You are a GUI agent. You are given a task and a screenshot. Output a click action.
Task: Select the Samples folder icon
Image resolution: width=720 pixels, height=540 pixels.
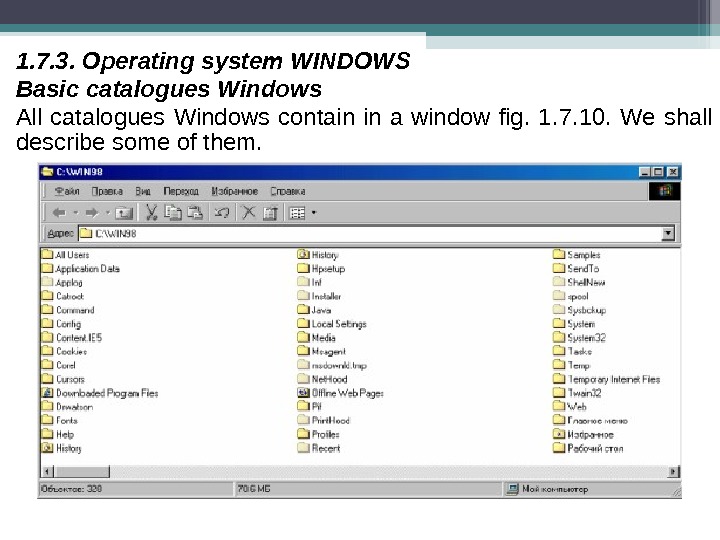(x=559, y=254)
